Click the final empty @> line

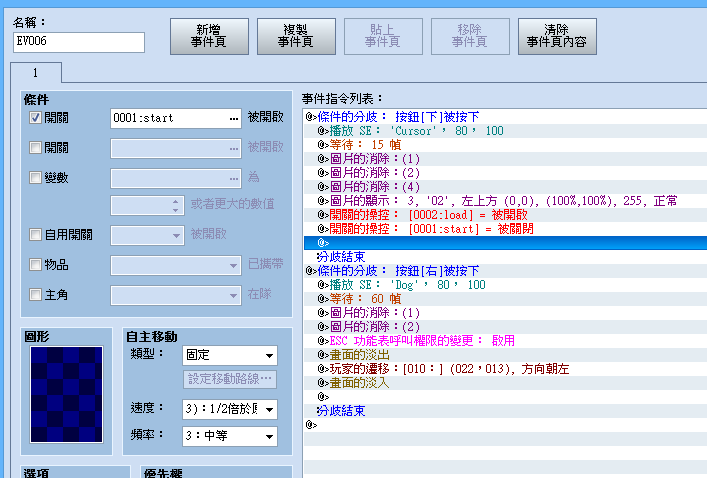pyautogui.click(x=505, y=425)
